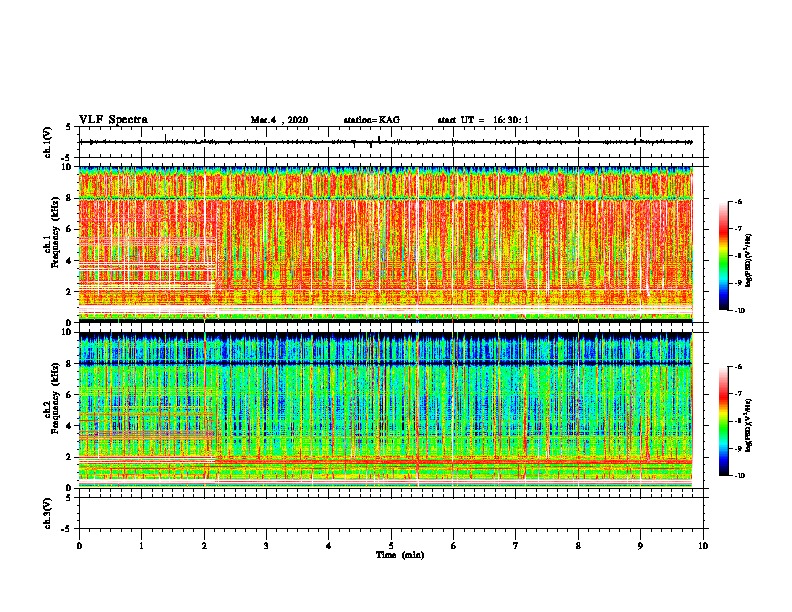The width and height of the screenshot is (792, 612).
Task: Click the "station=KAG" header label
Action: point(371,120)
